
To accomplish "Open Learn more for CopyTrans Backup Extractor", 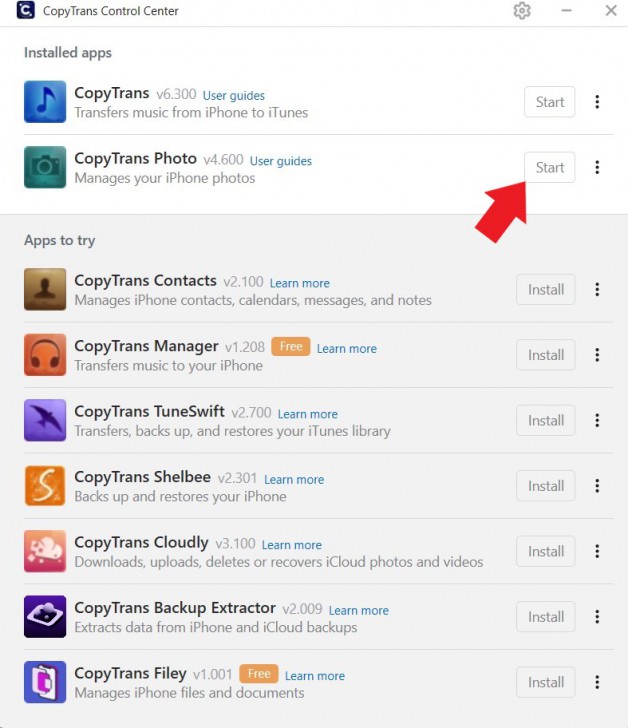I will (x=359, y=610).
